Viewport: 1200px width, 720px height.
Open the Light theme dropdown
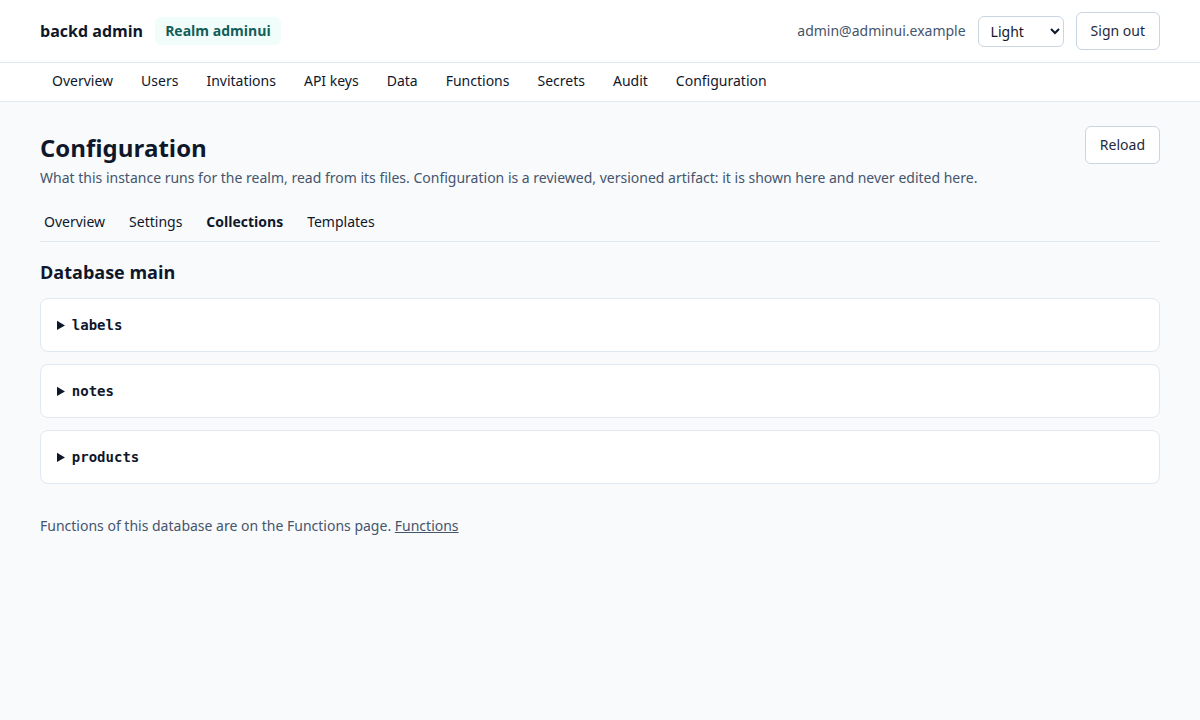point(1021,31)
